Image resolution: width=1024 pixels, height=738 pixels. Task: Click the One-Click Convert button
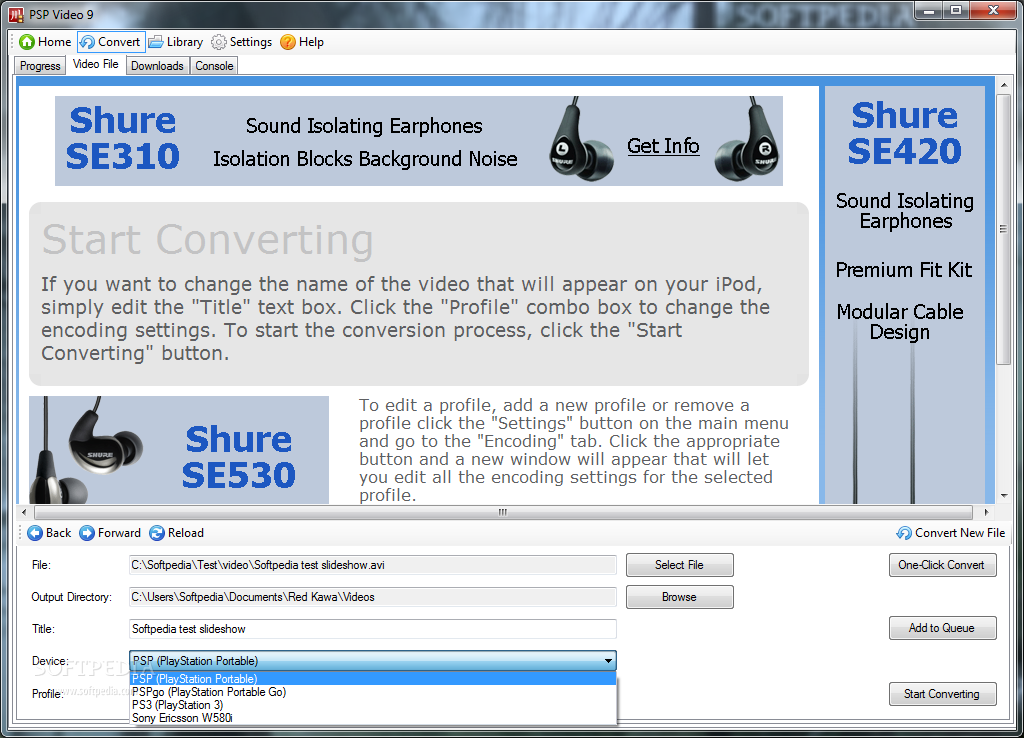tap(942, 565)
